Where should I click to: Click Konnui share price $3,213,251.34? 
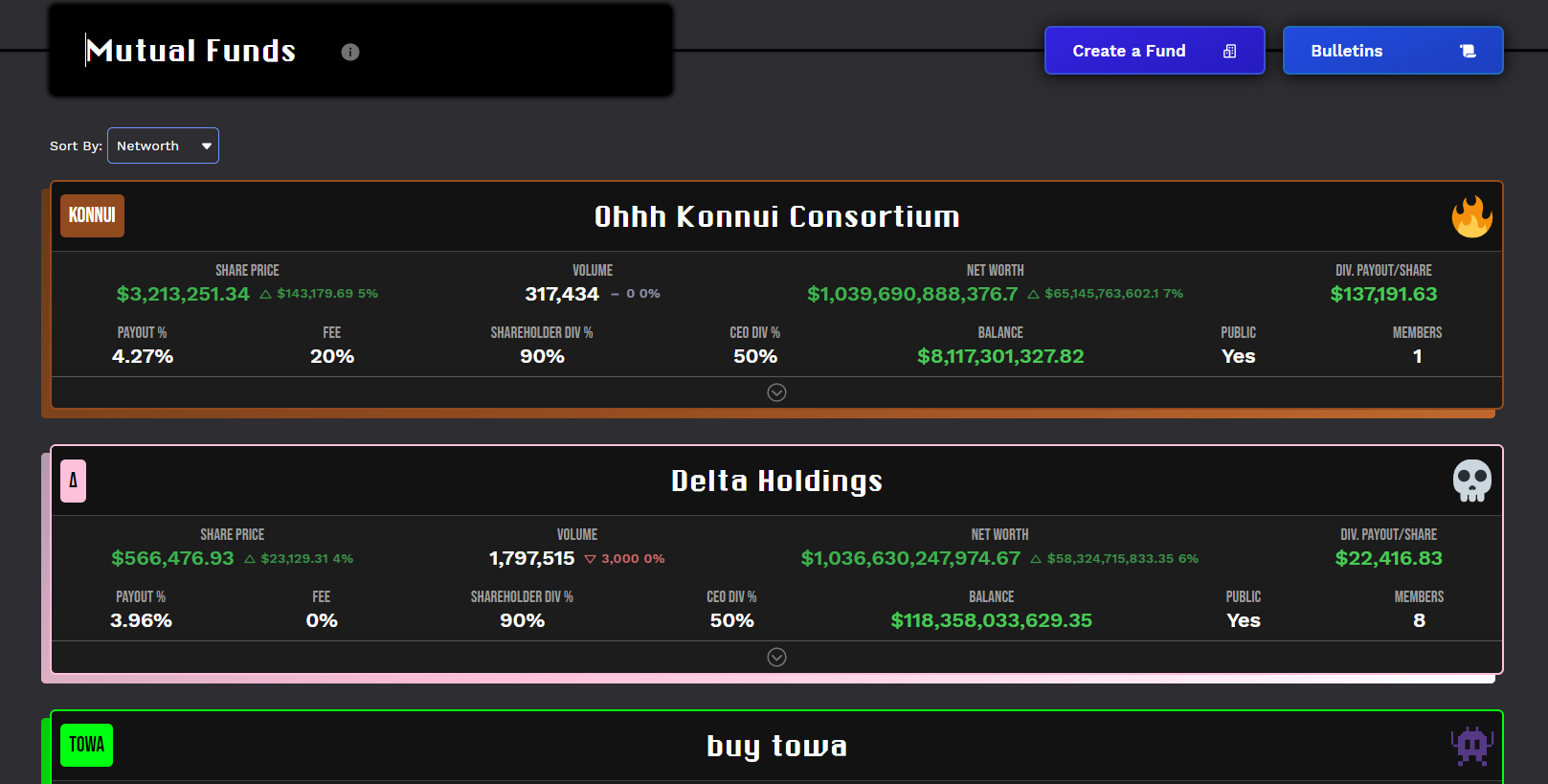[x=183, y=294]
